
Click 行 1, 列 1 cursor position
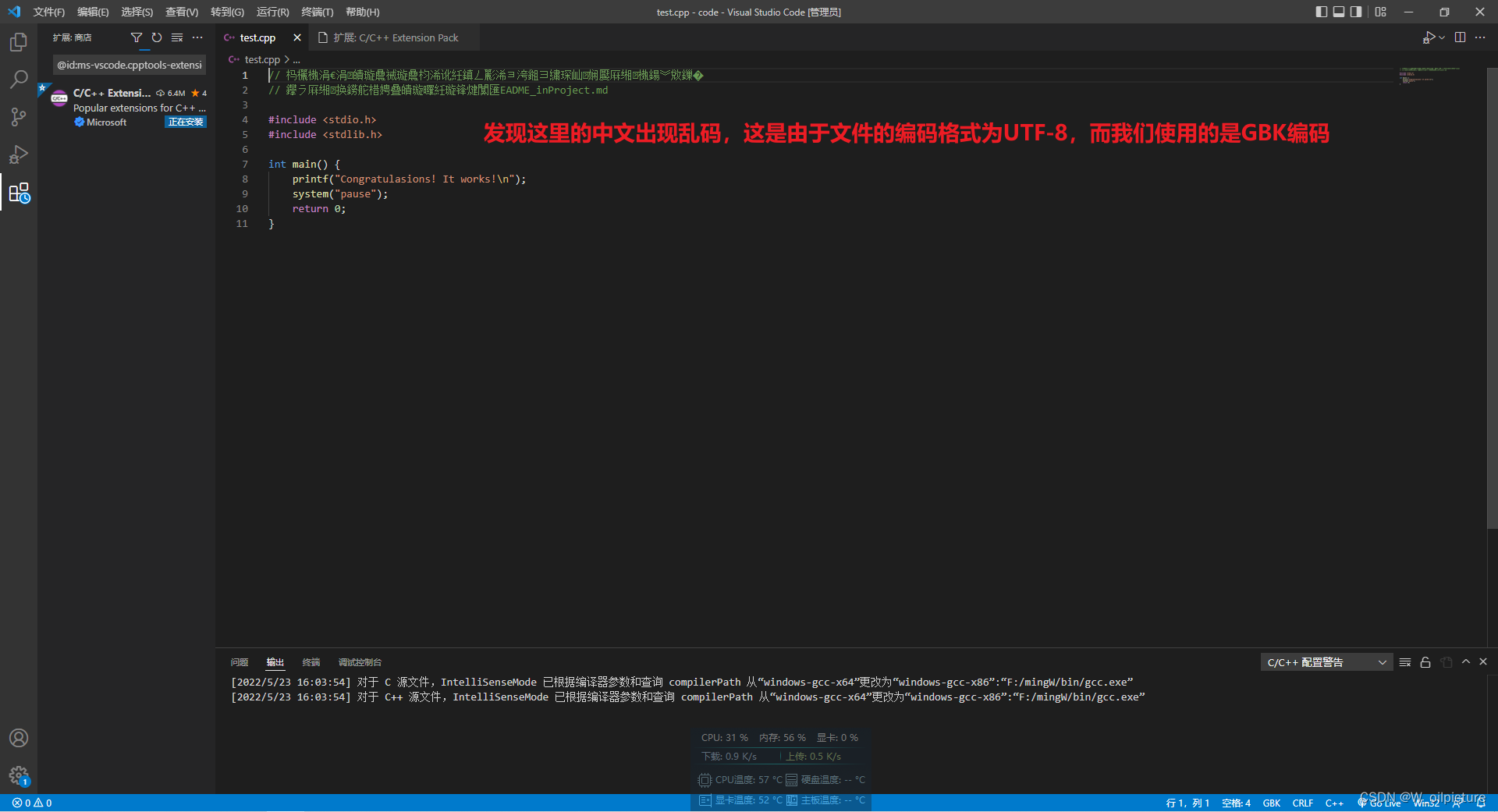coord(1187,803)
